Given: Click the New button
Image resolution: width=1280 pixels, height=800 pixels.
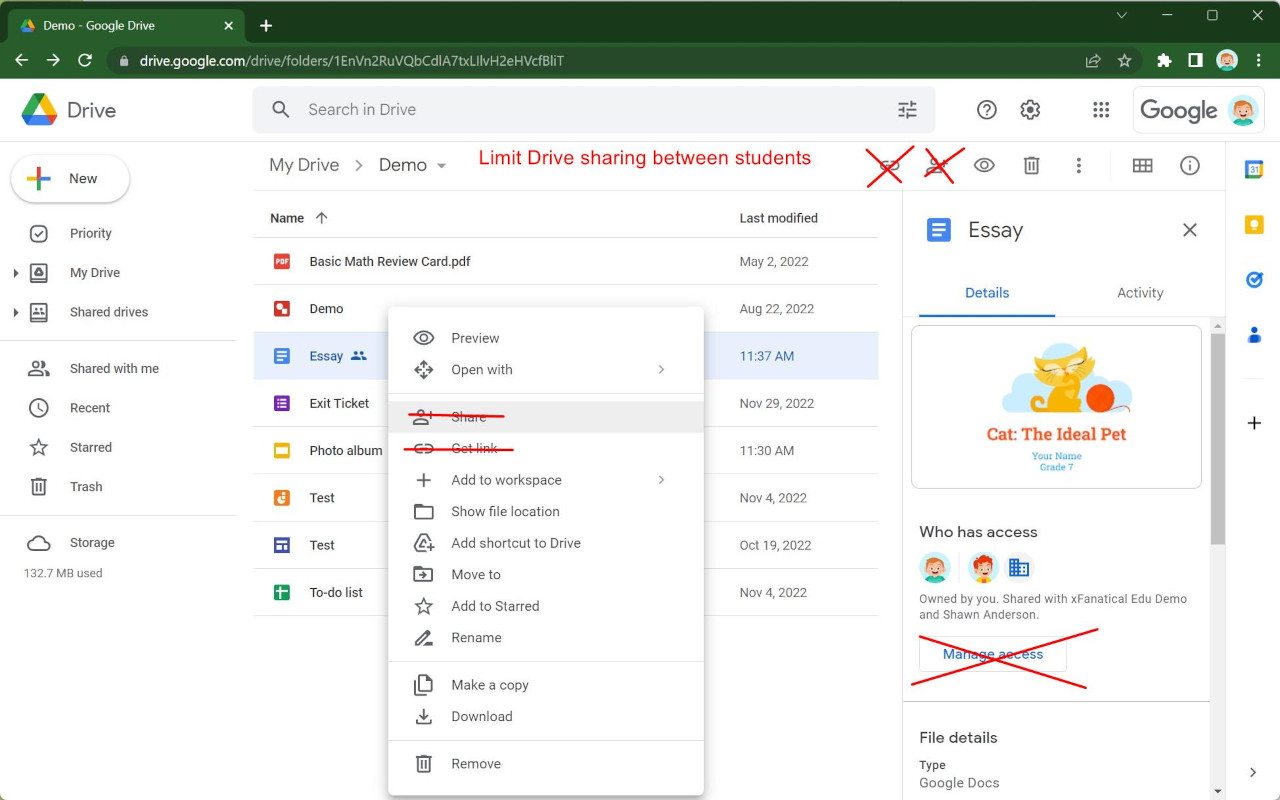Looking at the screenshot, I should (70, 179).
